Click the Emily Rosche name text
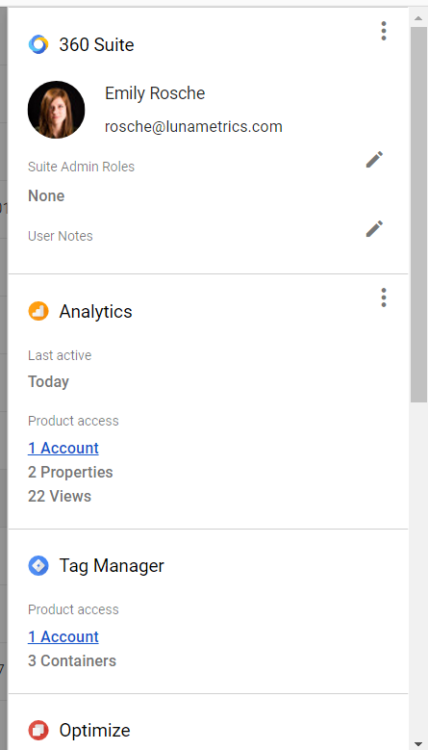This screenshot has width=428, height=750. click(x=155, y=93)
